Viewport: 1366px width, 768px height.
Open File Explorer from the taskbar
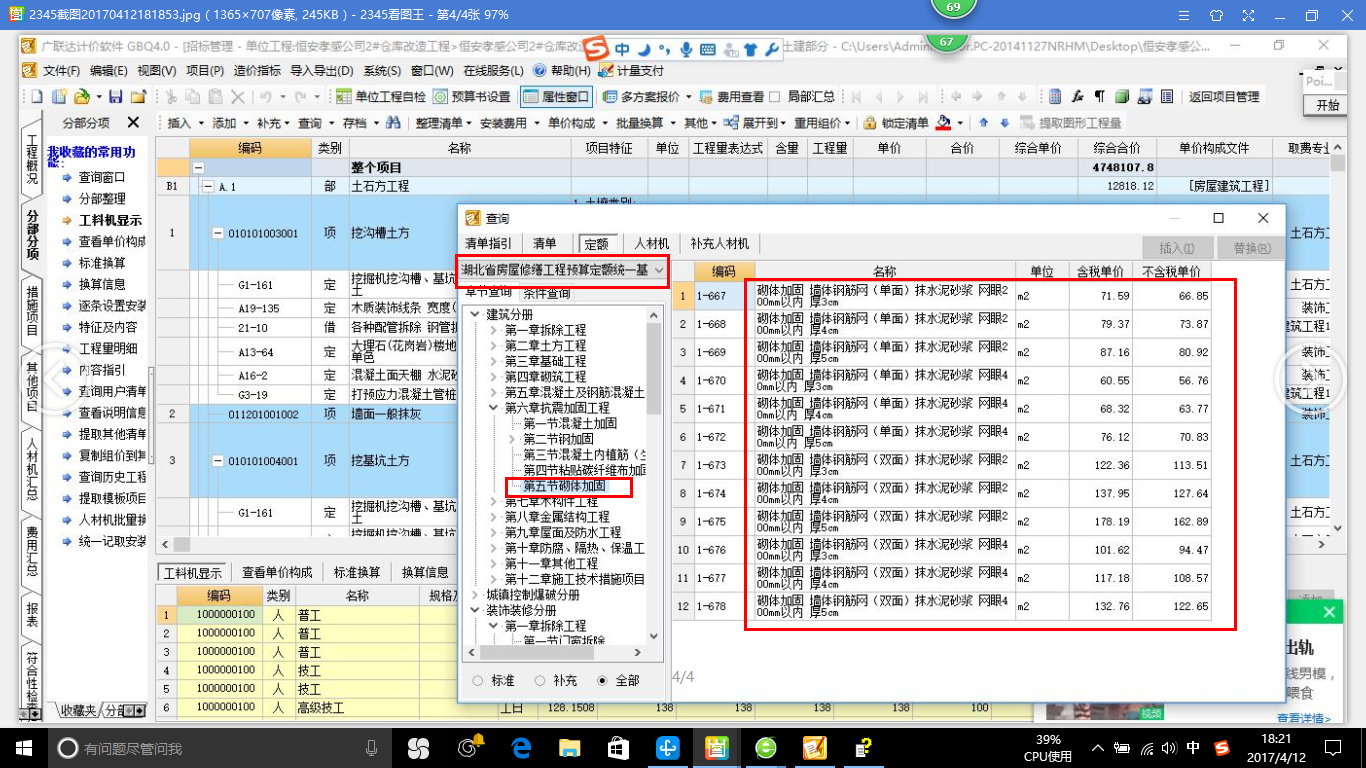click(x=569, y=747)
